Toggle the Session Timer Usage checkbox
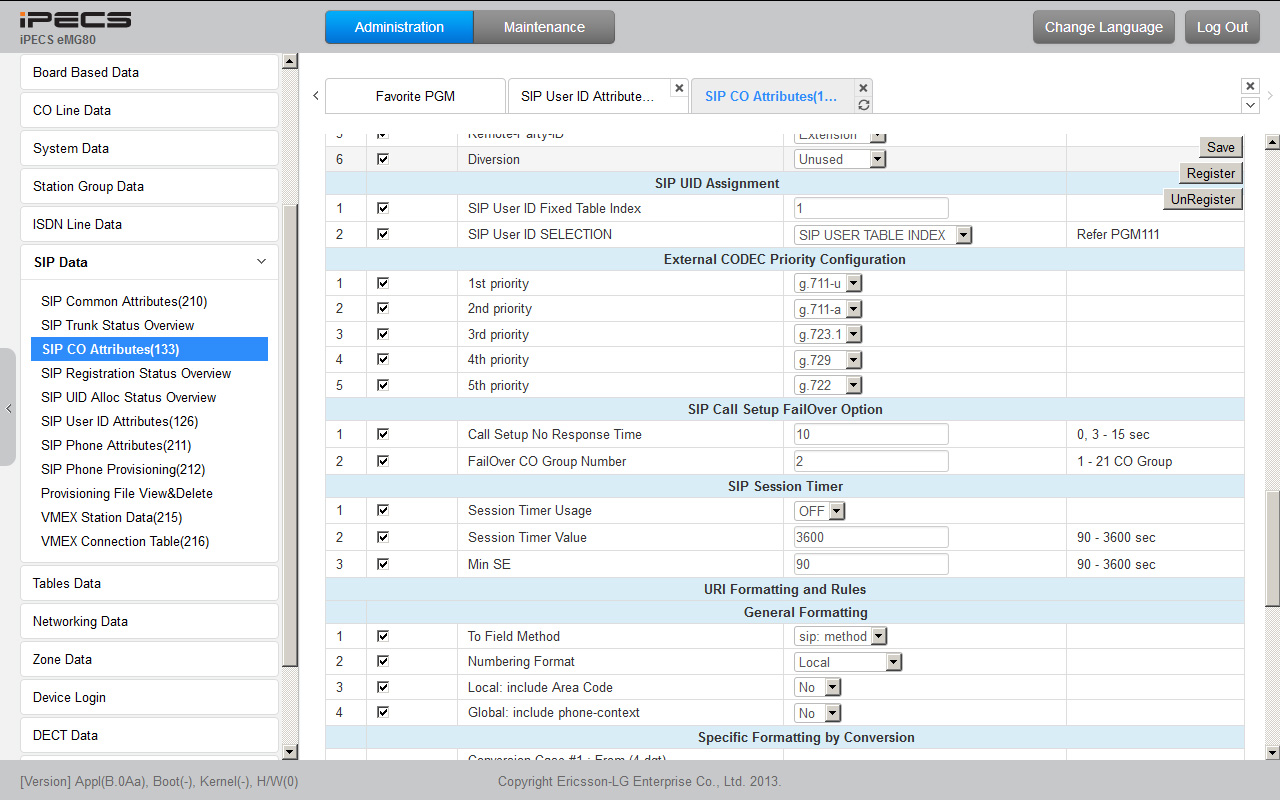Image resolution: width=1280 pixels, height=800 pixels. tap(382, 510)
